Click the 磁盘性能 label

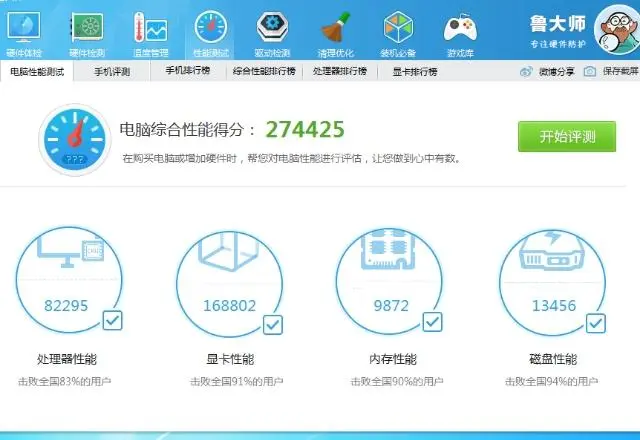[x=553, y=359]
